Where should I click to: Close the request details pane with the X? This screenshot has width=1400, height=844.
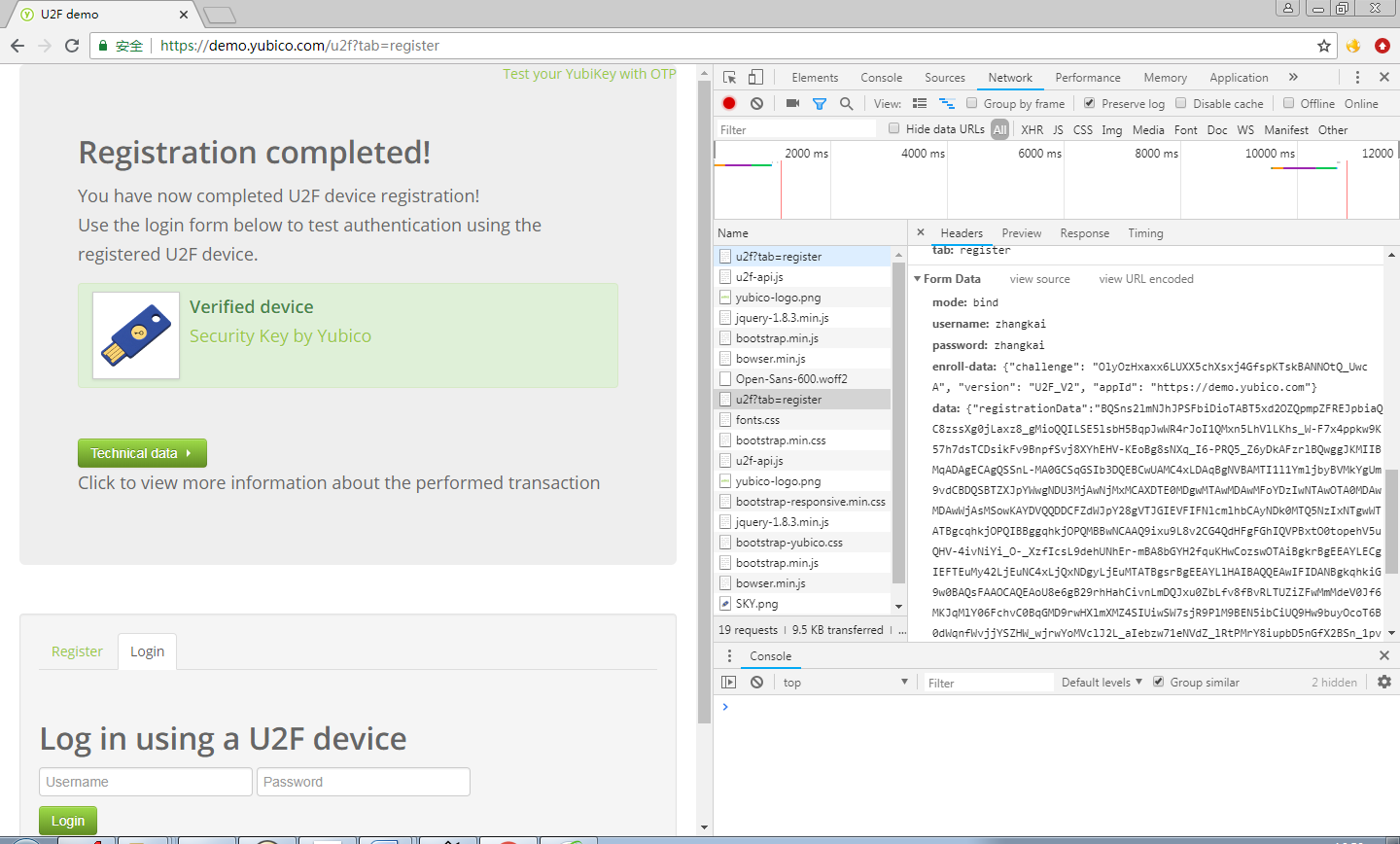pos(921,232)
